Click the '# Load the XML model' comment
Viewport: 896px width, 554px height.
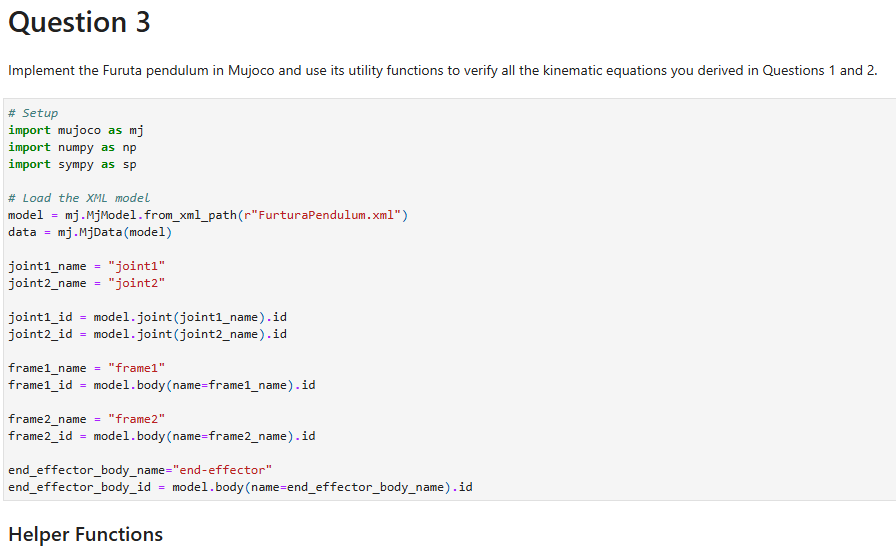tap(79, 198)
